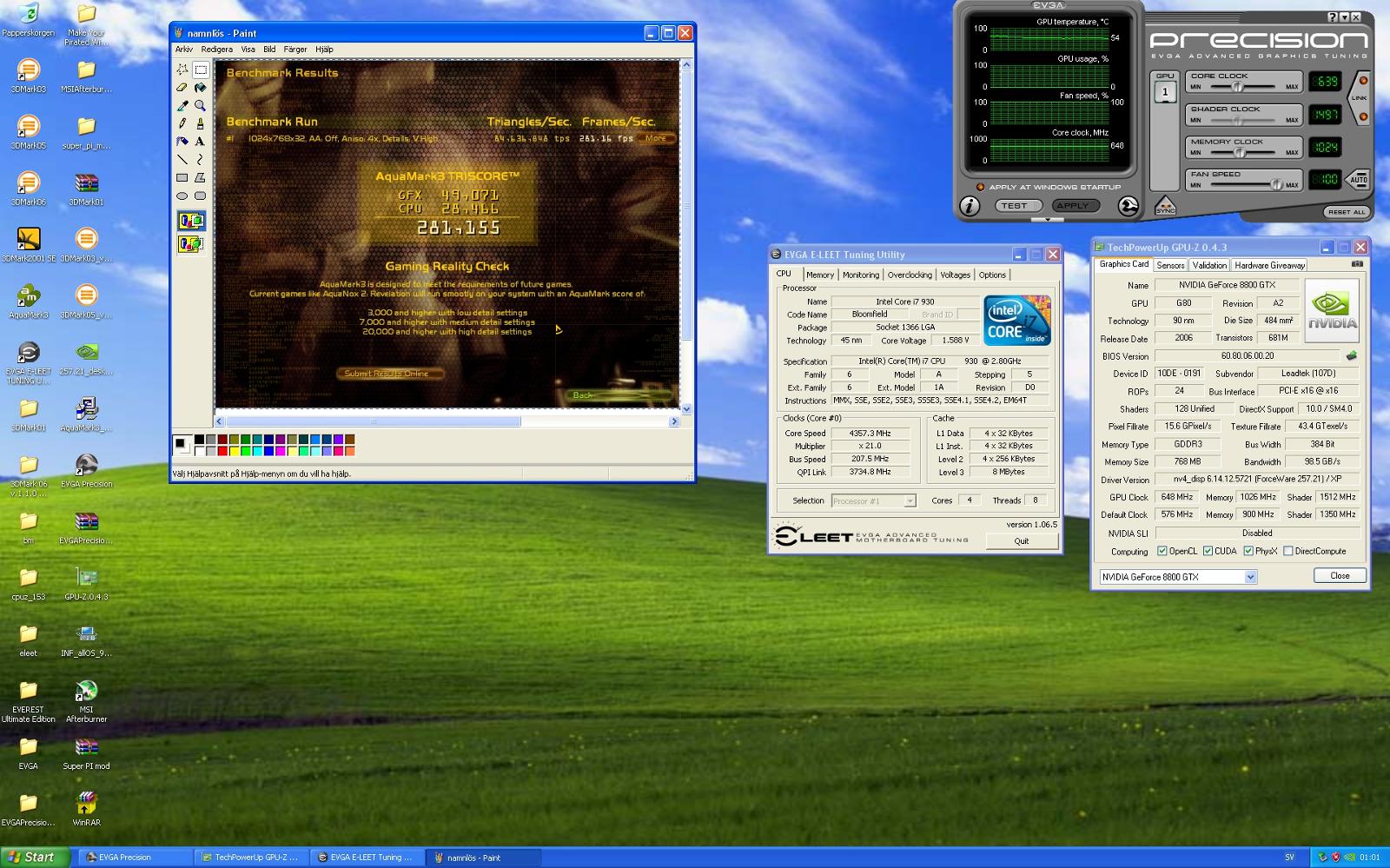Click the GPU 1 selector button in Precision
Image resolution: width=1390 pixels, height=868 pixels.
coord(1165,92)
